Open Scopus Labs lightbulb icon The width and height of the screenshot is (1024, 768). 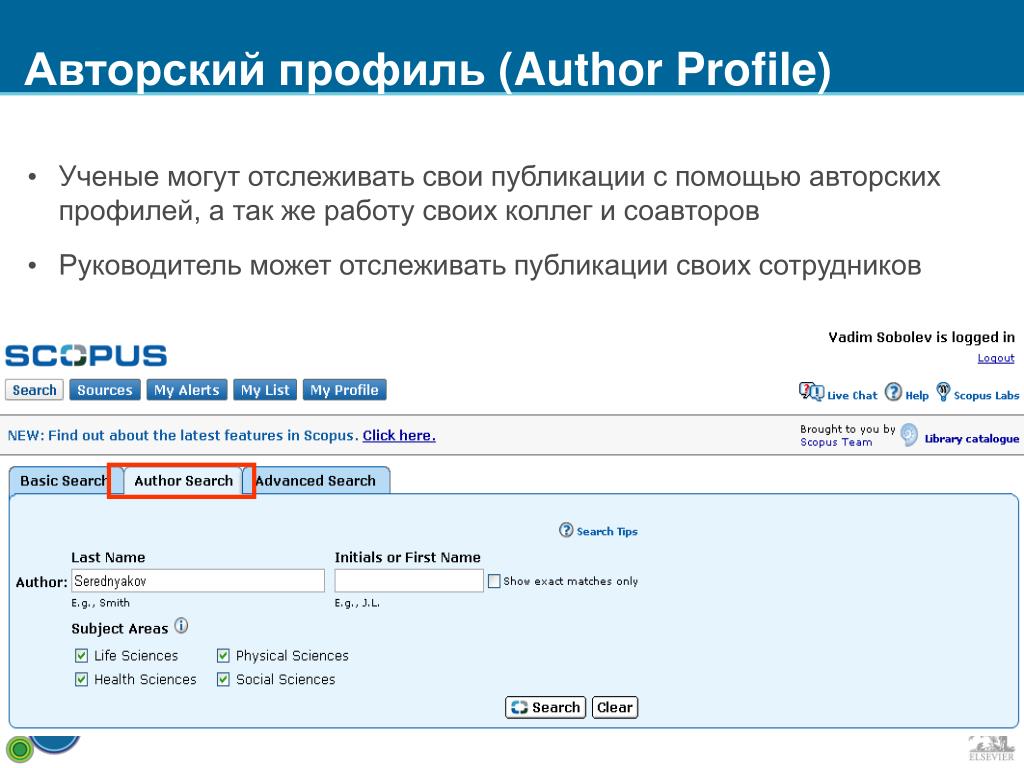[942, 392]
